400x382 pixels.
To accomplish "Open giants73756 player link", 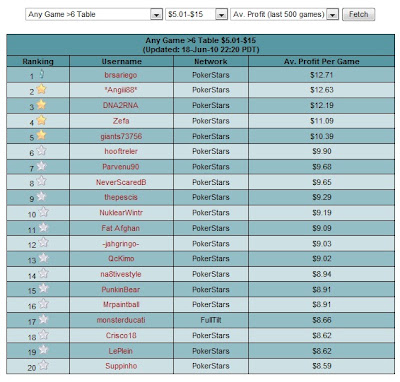I will (121, 136).
